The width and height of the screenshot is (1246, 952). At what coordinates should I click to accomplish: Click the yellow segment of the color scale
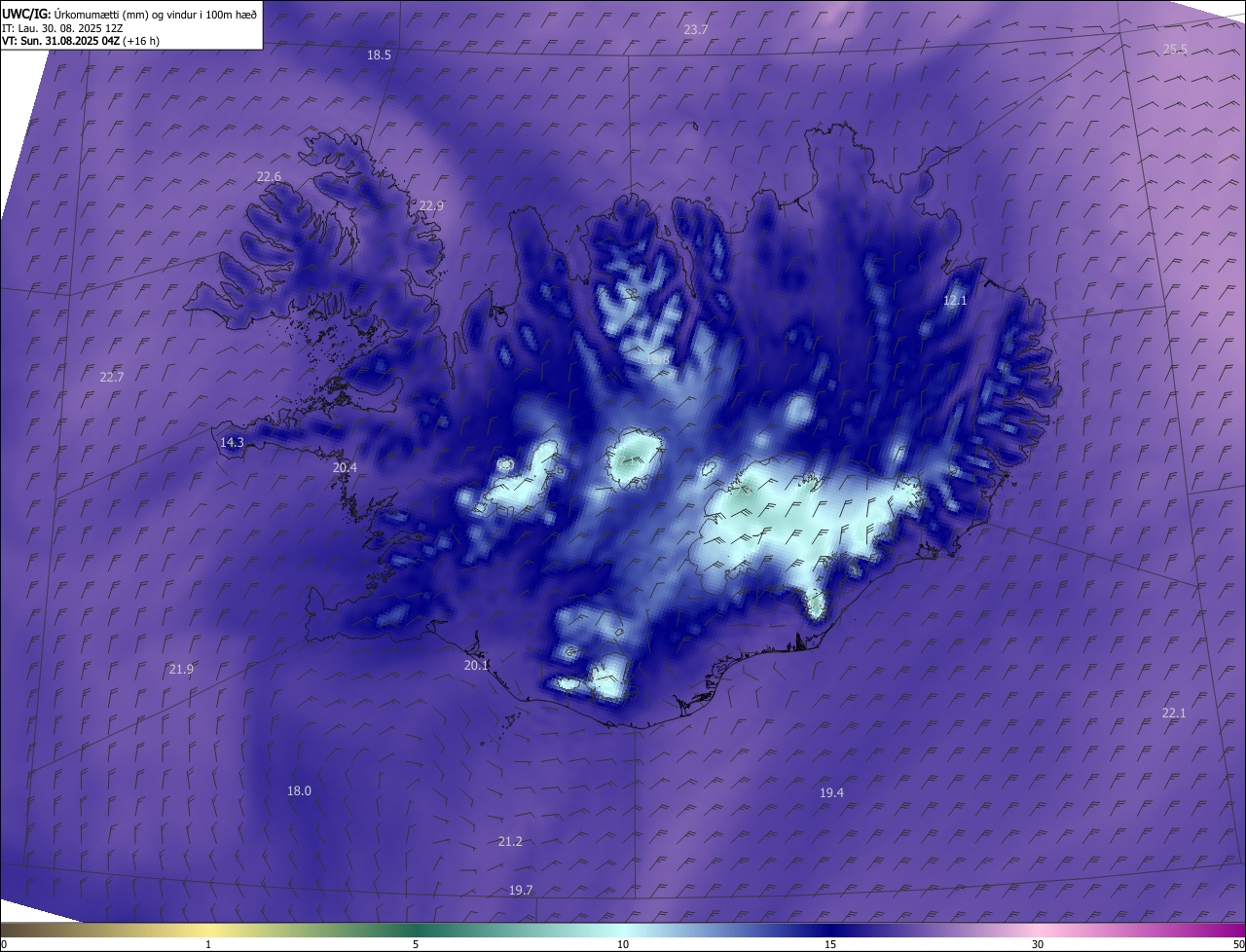pyautogui.click(x=209, y=930)
